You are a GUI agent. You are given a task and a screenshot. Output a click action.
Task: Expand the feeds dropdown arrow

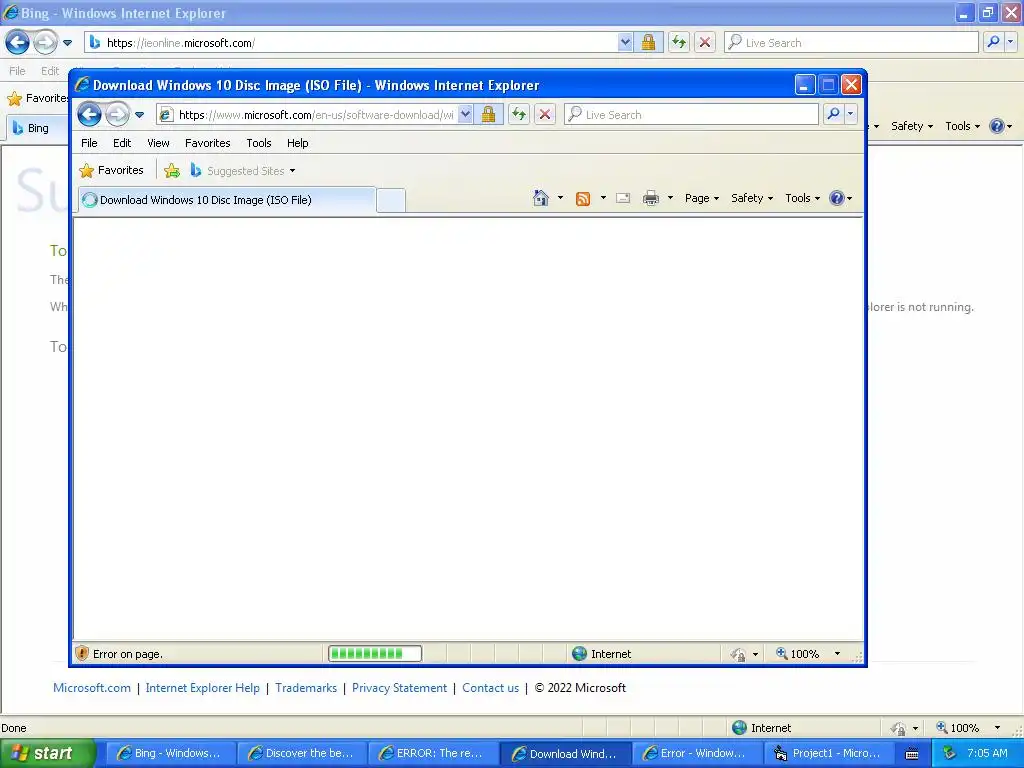coord(603,198)
